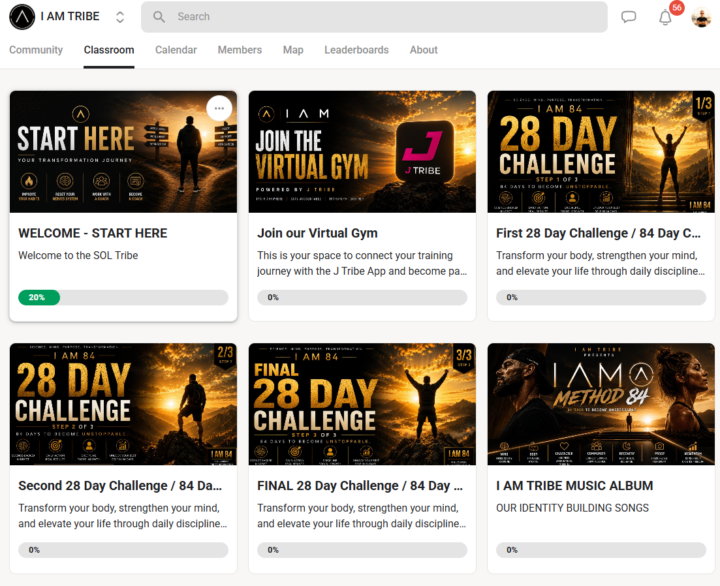The height and width of the screenshot is (586, 720).
Task: Expand the I AM TRIBE group switcher
Action: [x=120, y=17]
